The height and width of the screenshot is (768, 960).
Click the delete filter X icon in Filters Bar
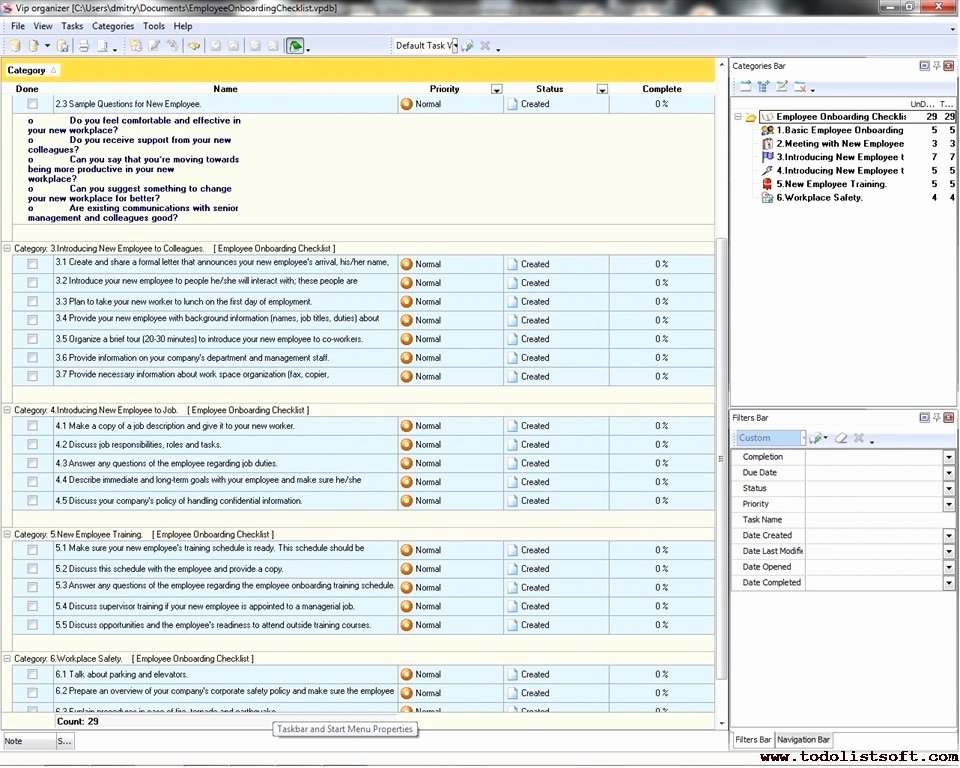point(859,438)
